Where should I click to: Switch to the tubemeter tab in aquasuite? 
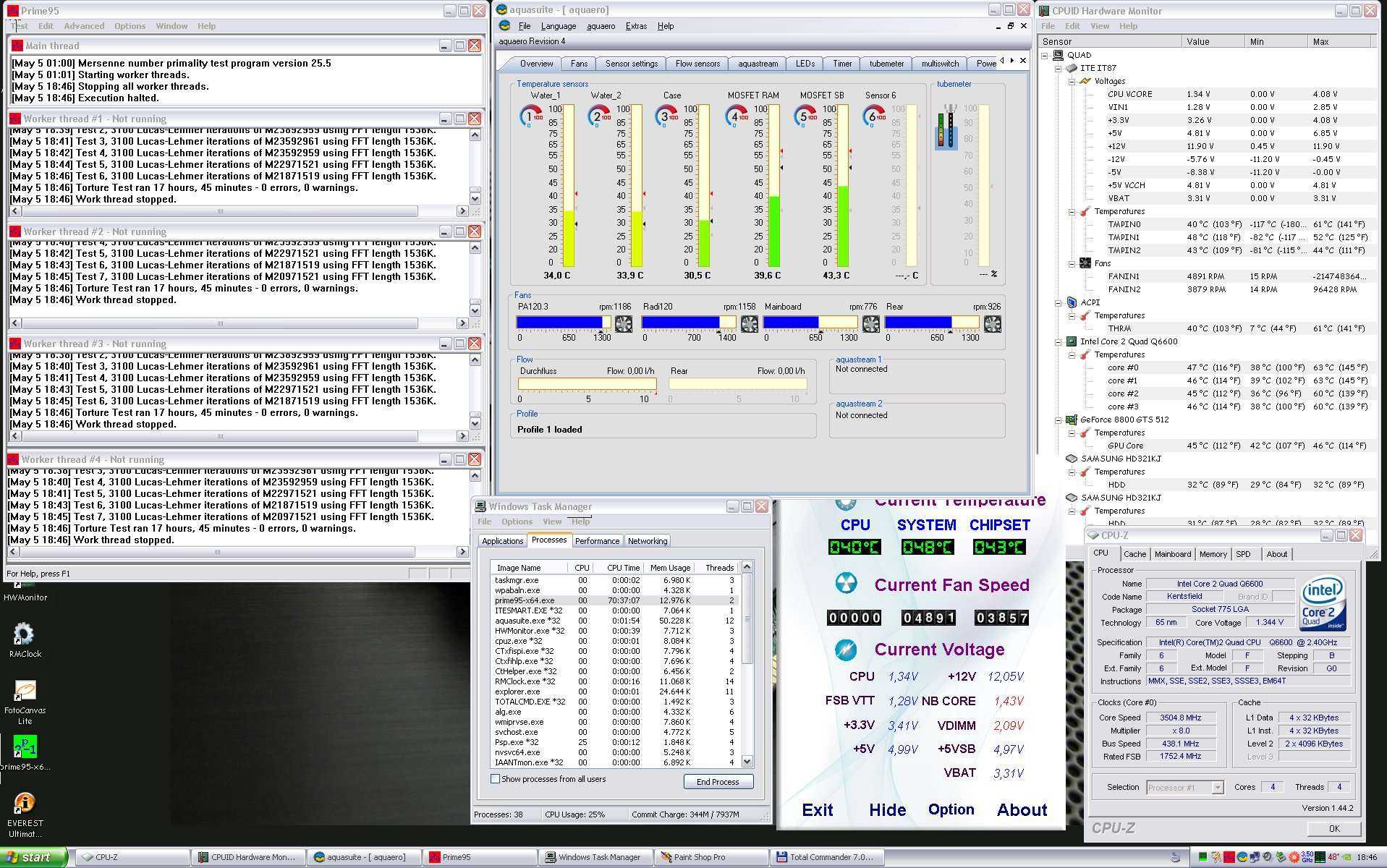click(886, 64)
